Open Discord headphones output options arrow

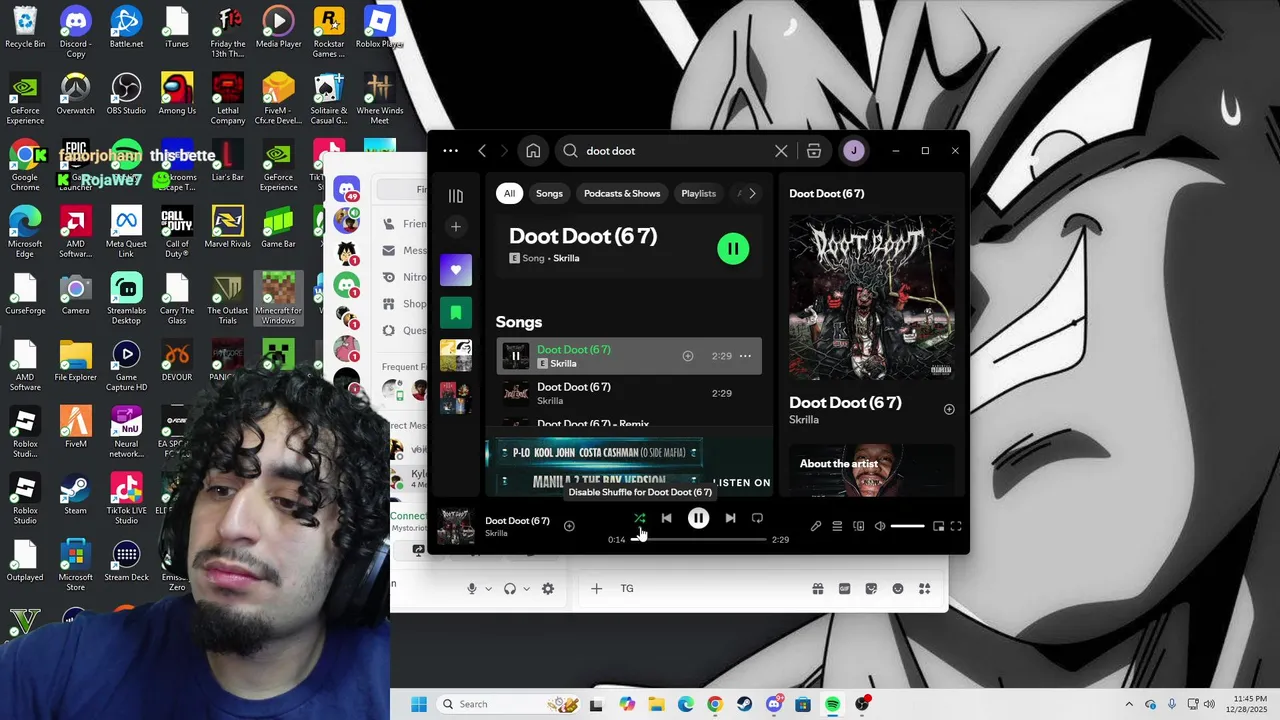click(527, 589)
